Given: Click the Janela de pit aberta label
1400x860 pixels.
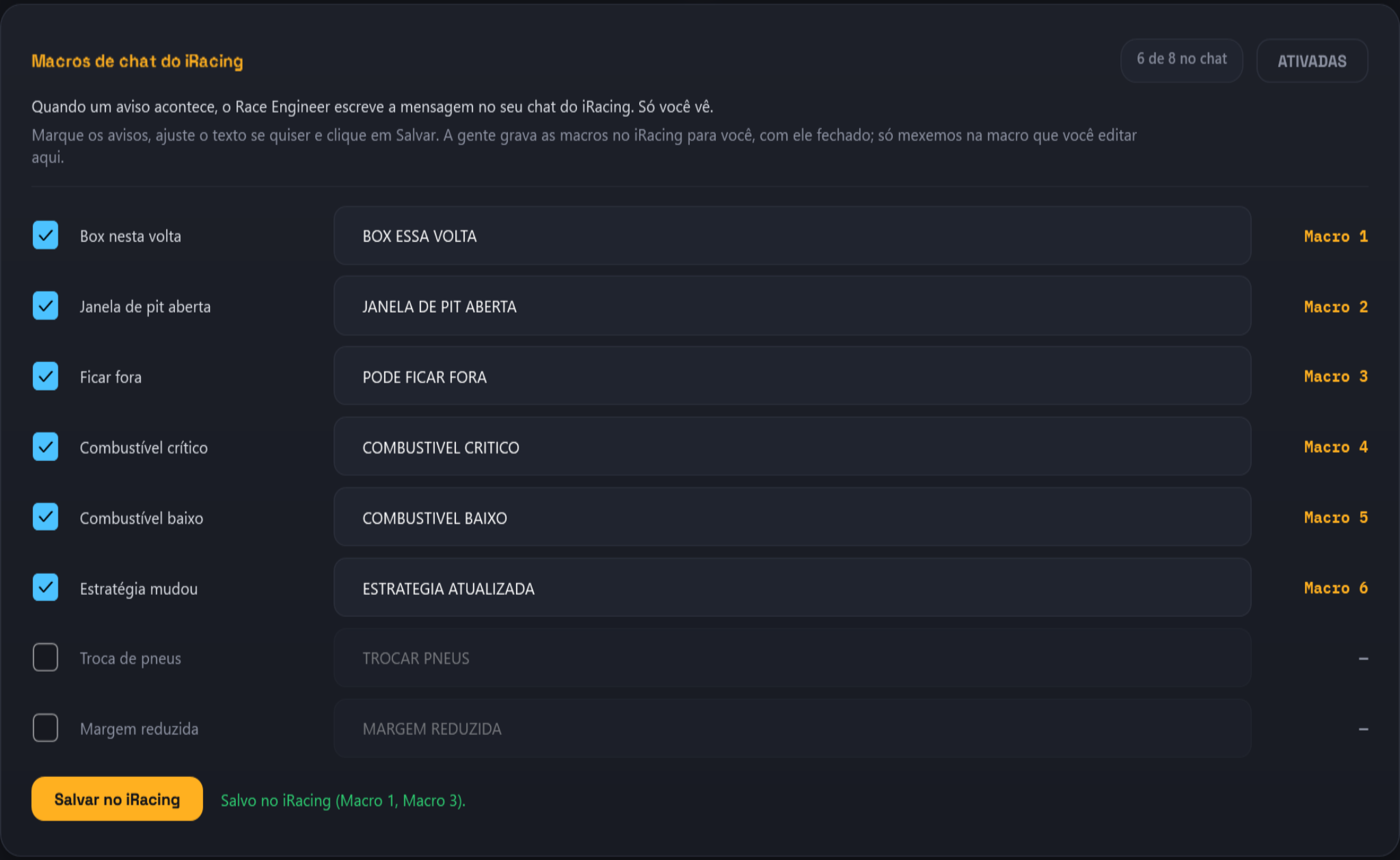Looking at the screenshot, I should click(145, 306).
